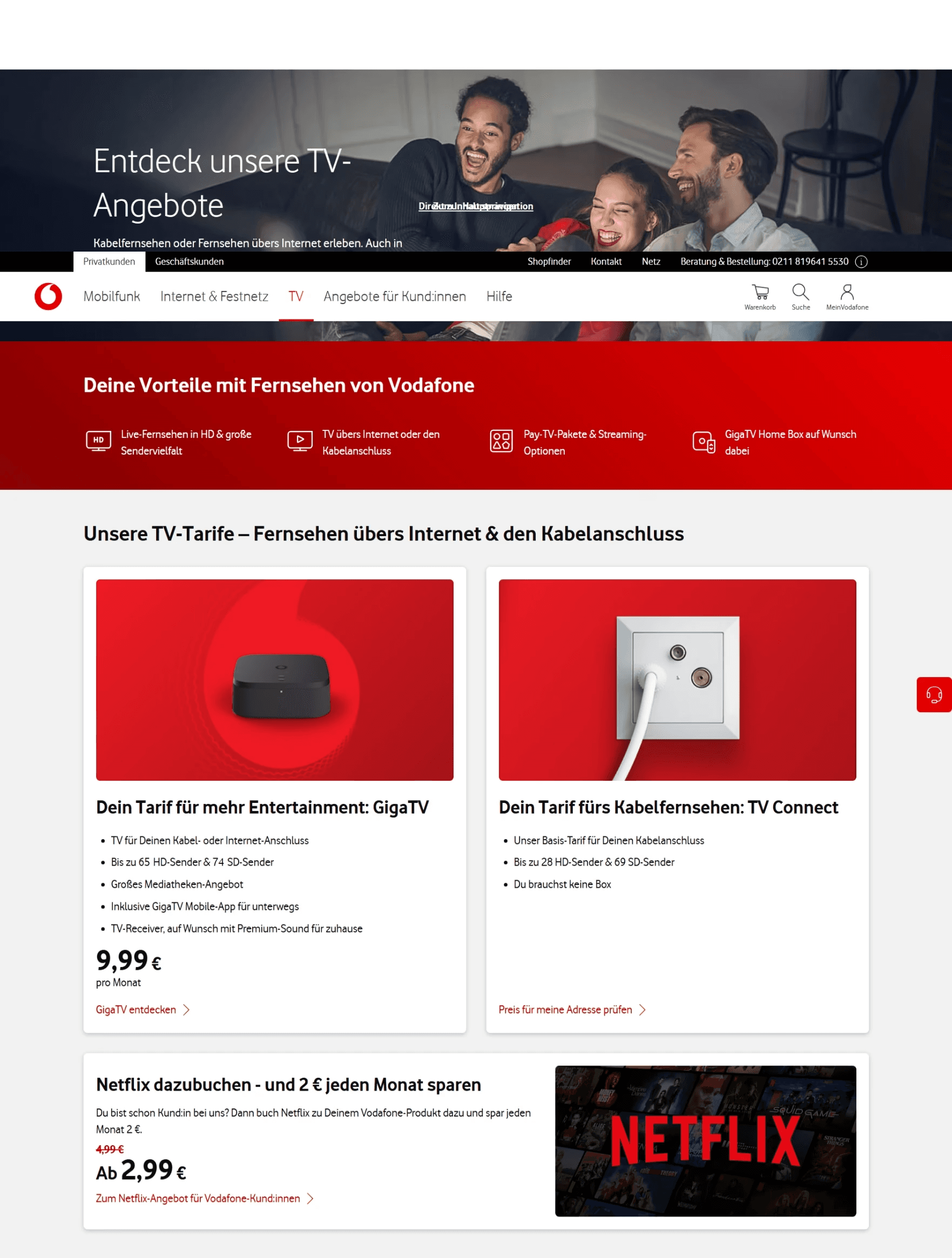Click 'Großes Mediatheken-Angebot' bullet

tap(177, 884)
